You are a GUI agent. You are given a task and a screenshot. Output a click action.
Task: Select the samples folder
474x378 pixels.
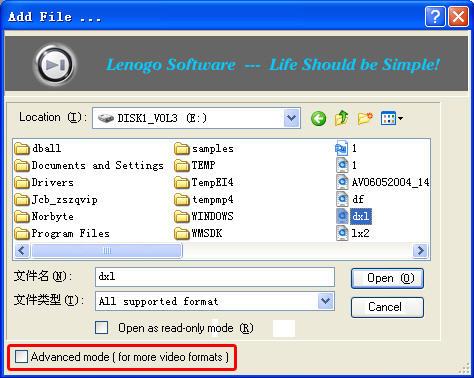tap(204, 149)
